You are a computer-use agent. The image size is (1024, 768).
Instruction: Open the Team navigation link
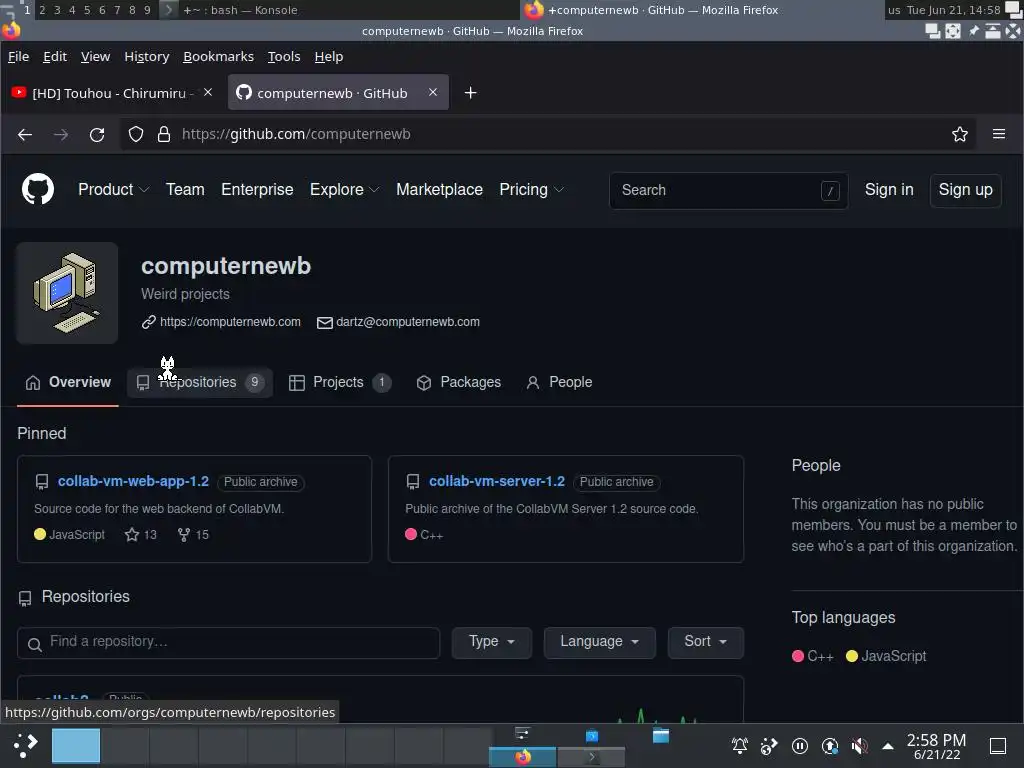(x=185, y=189)
